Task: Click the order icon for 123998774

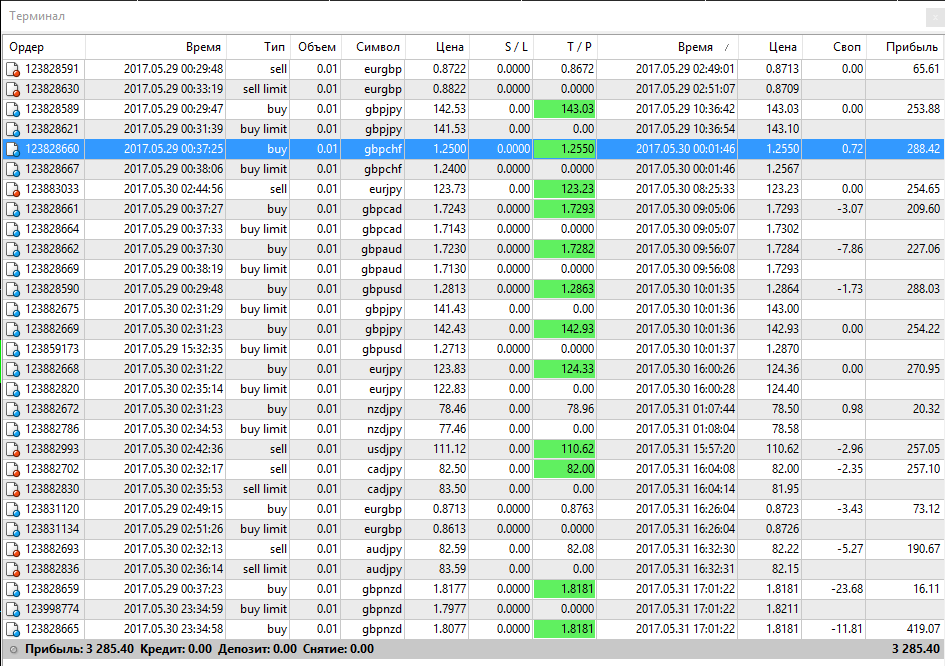Action: click(x=13, y=609)
